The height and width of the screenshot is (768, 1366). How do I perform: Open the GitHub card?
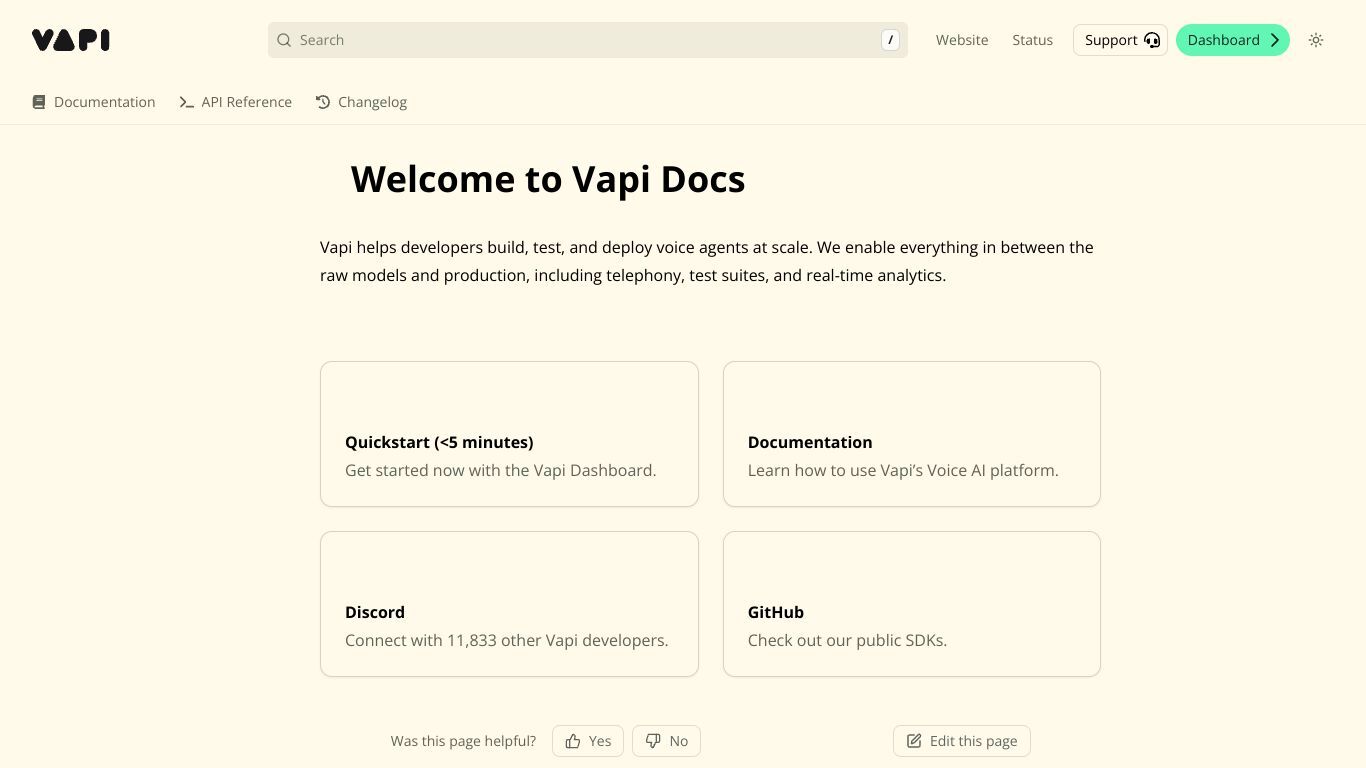[x=912, y=604]
